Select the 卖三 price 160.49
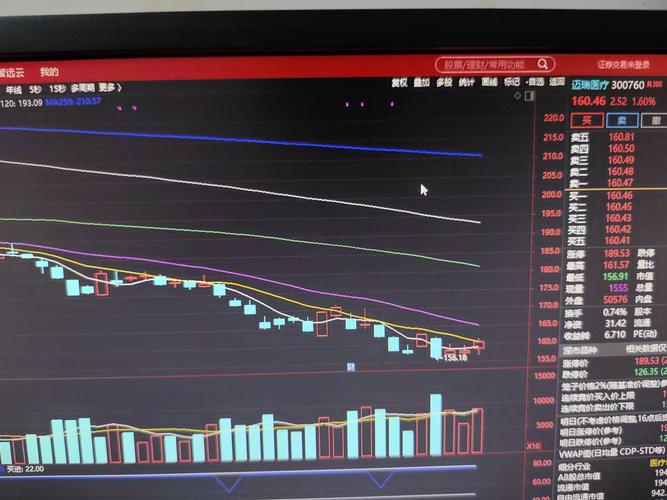 point(621,160)
